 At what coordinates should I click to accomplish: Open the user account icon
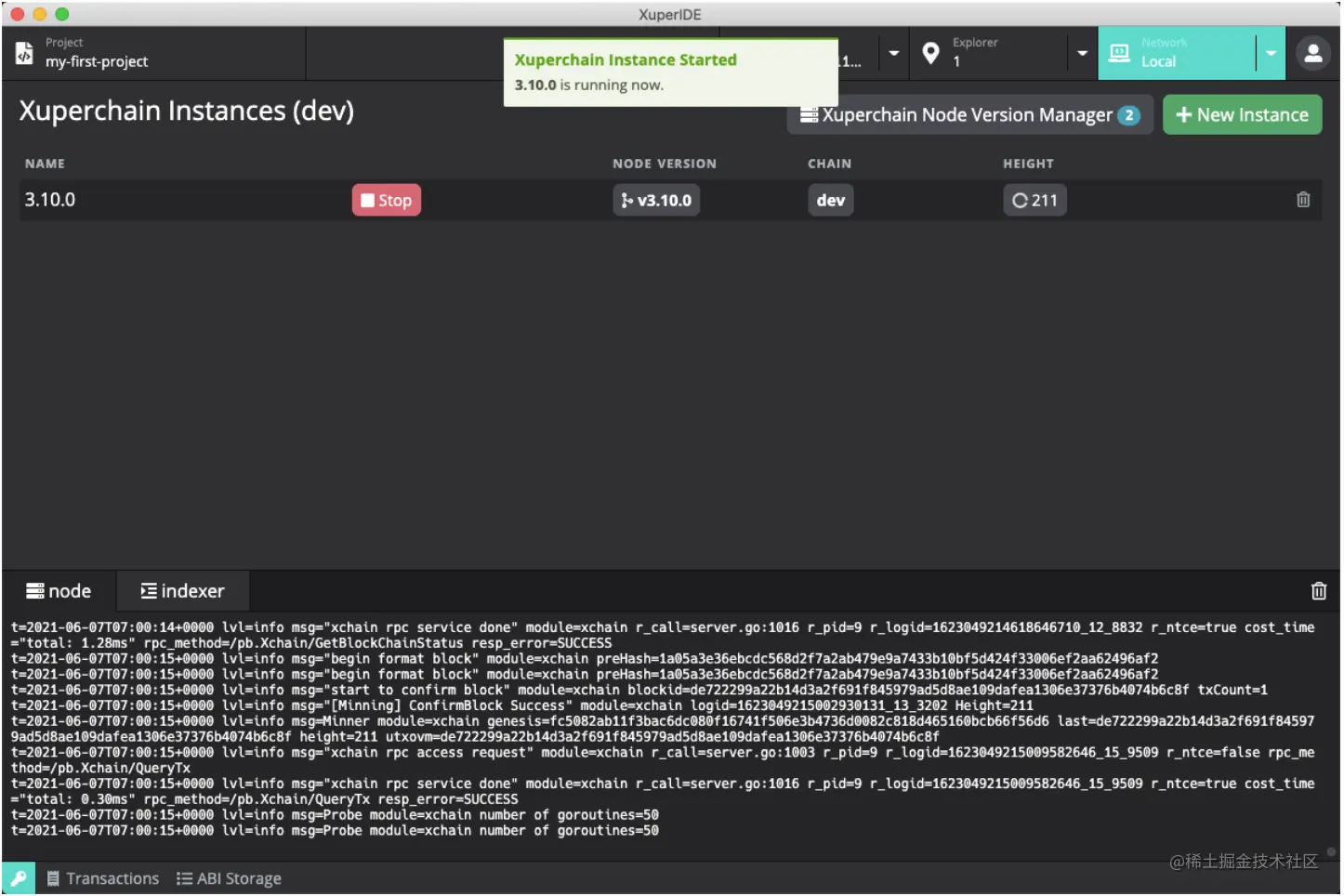tap(1313, 54)
